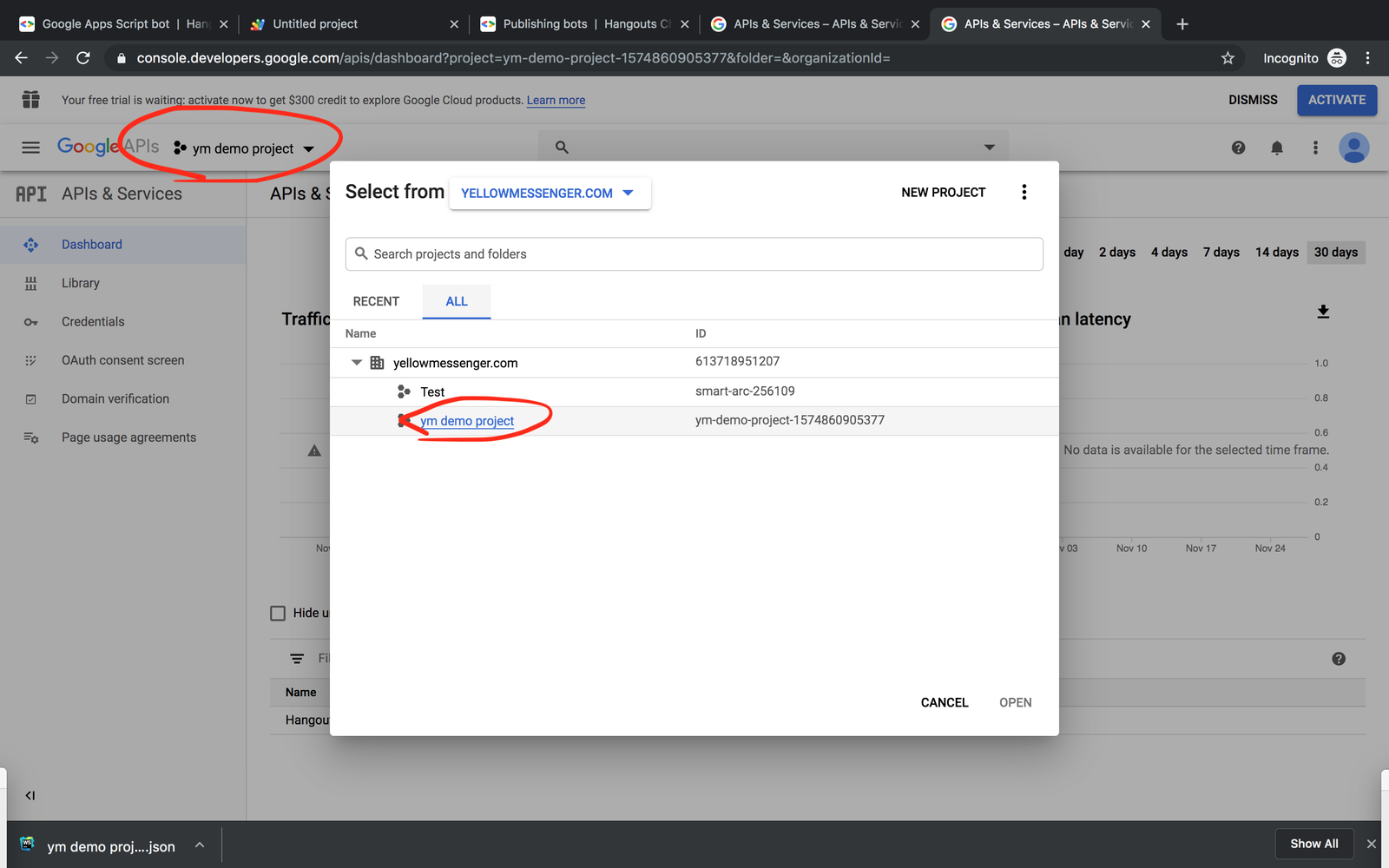Screen dimensions: 1389x868
Task: Select 14 days time range
Action: 1277,253
